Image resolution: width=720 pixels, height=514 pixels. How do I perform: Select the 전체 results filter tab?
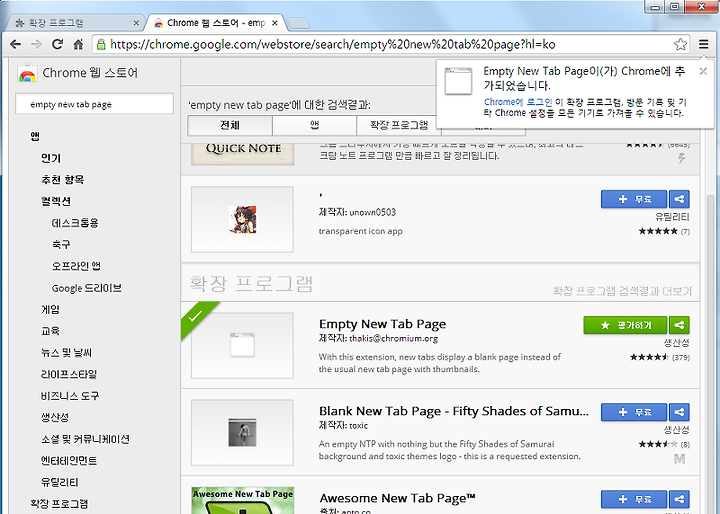[230, 125]
